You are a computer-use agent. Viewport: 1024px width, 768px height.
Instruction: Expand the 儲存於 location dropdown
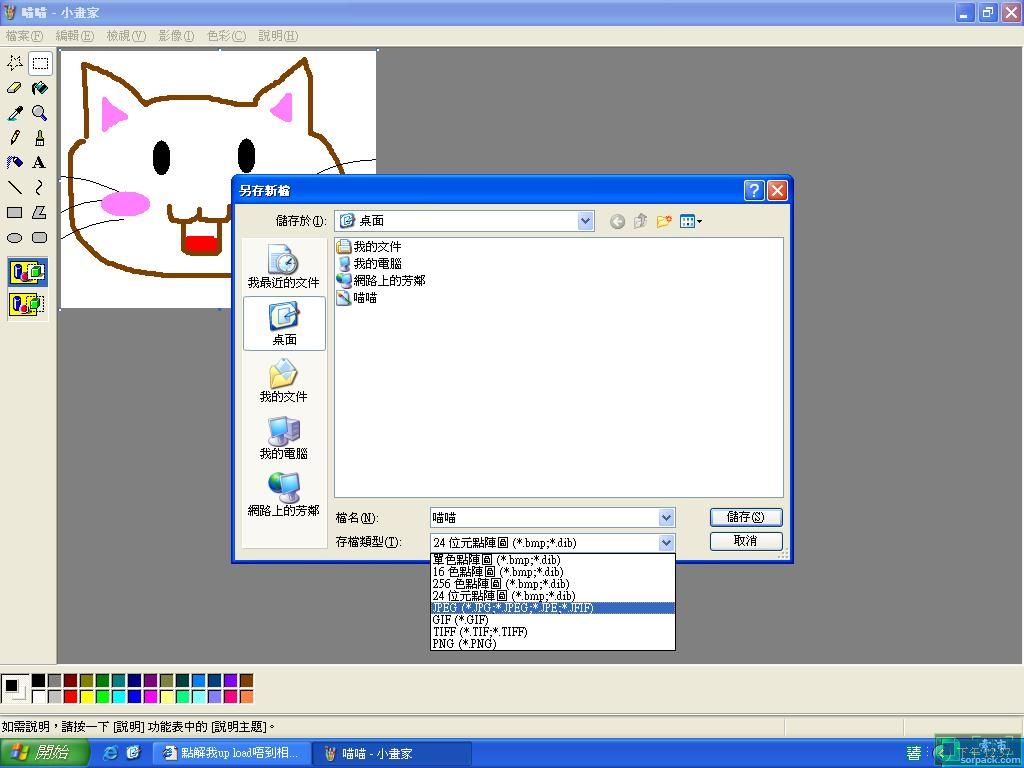click(585, 221)
